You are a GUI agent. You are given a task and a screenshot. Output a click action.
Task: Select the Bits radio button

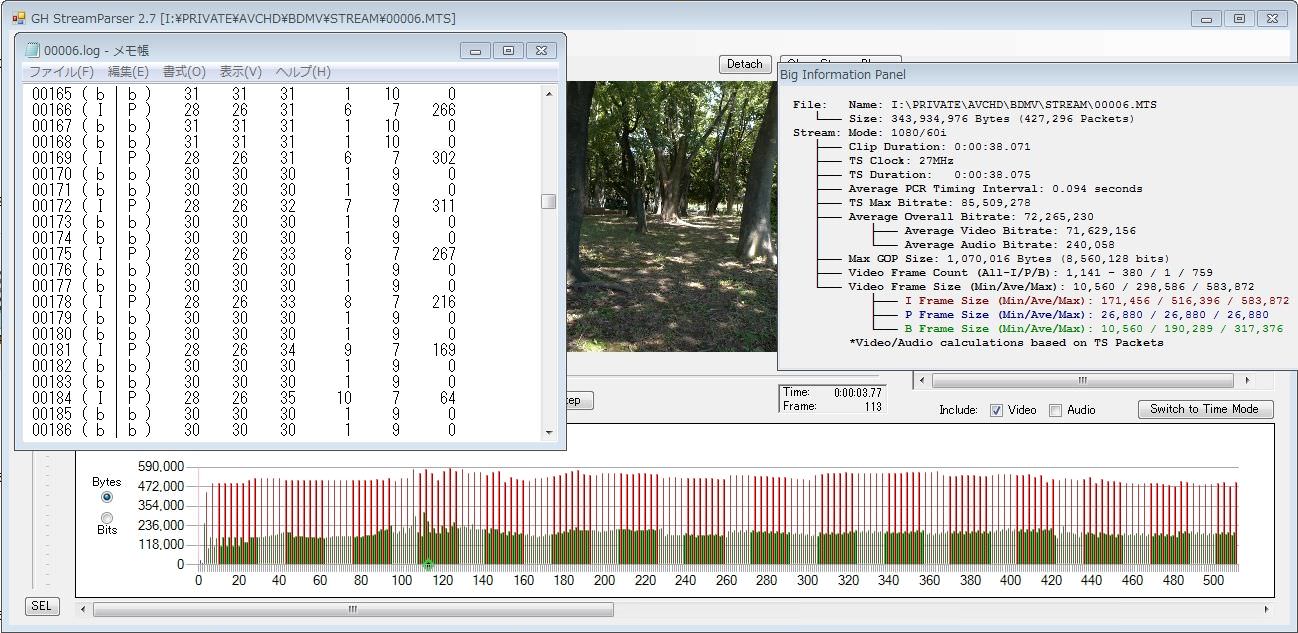click(x=107, y=517)
